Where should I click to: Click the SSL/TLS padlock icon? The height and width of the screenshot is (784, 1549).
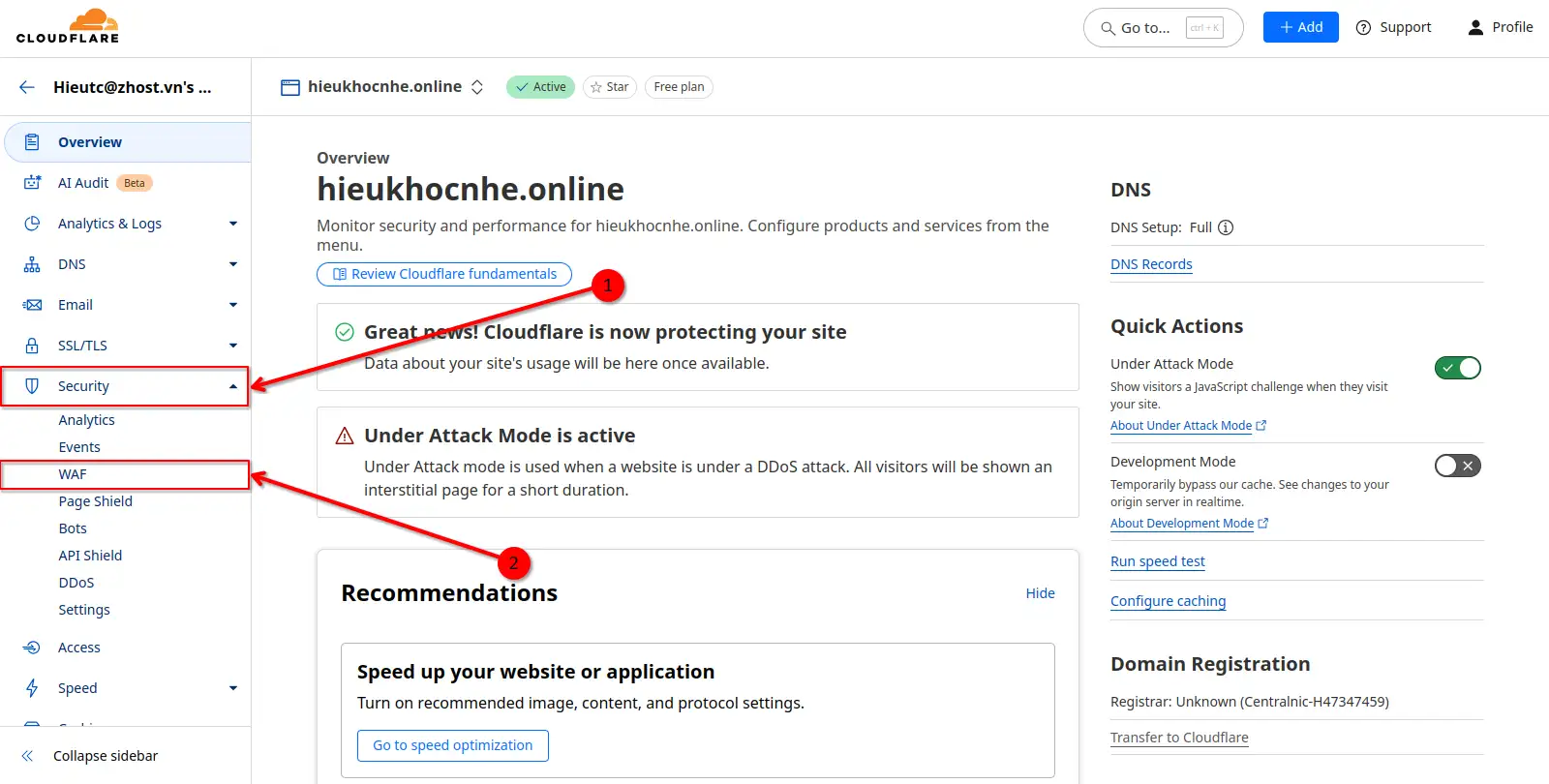point(32,346)
